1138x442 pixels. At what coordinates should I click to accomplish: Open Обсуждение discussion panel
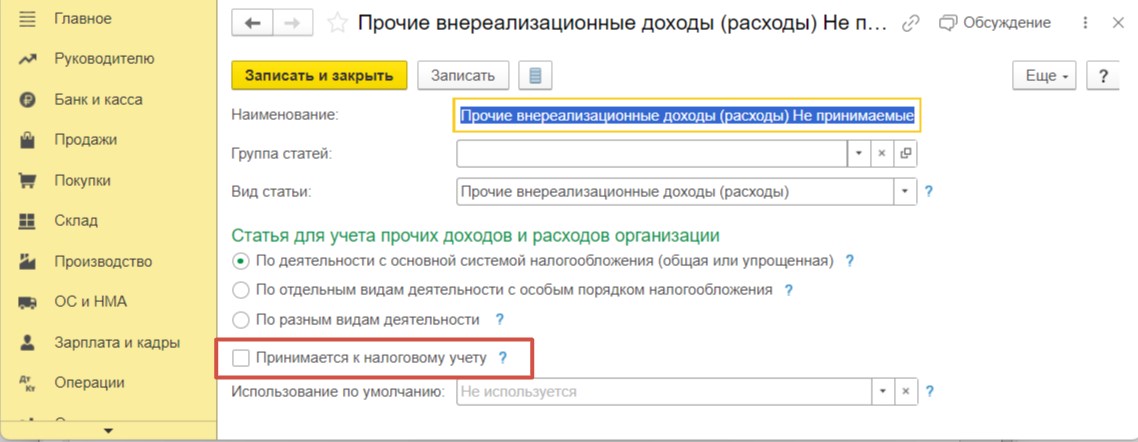[x=994, y=23]
